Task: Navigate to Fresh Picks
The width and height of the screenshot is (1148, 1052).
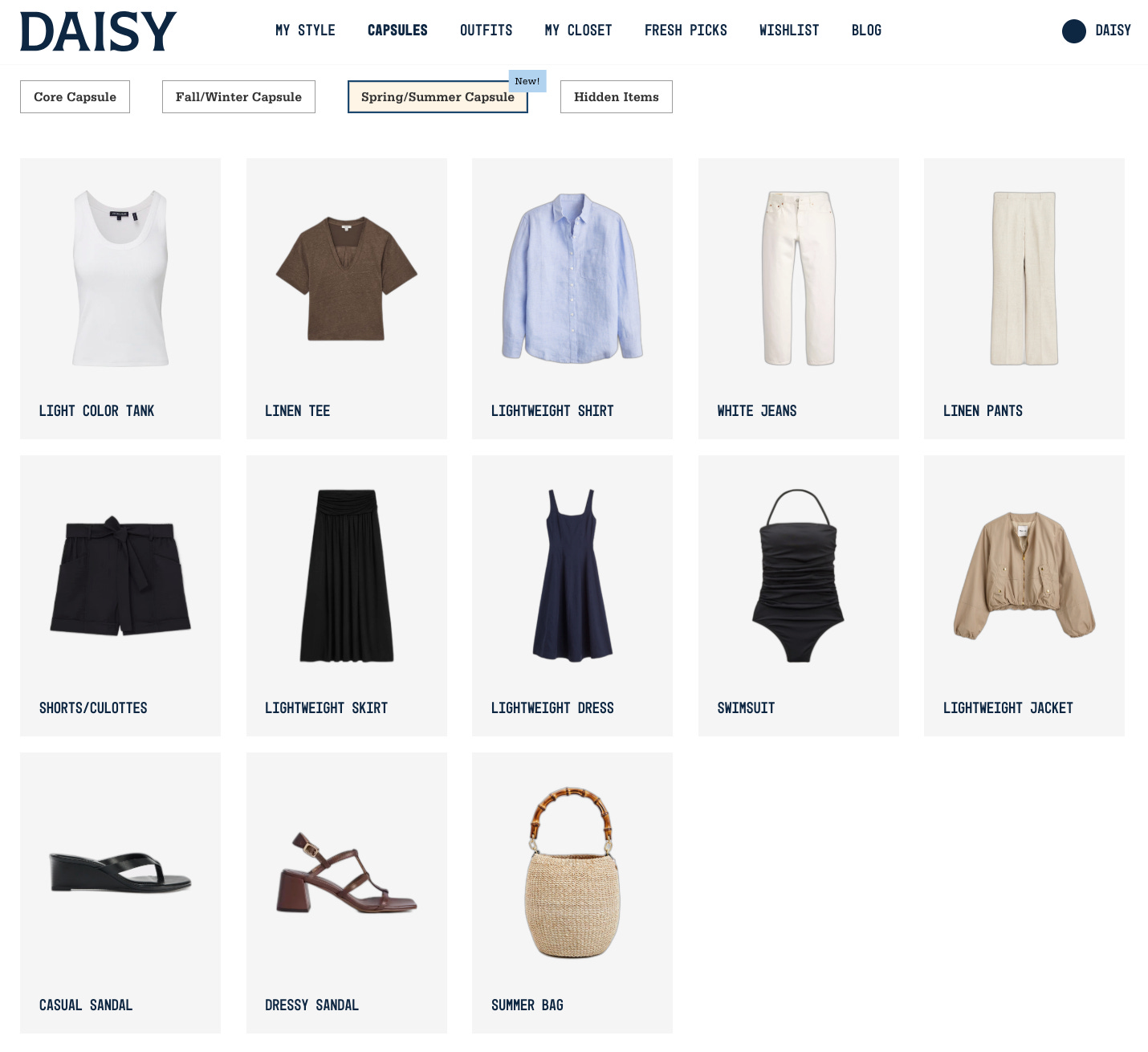Action: tap(686, 31)
